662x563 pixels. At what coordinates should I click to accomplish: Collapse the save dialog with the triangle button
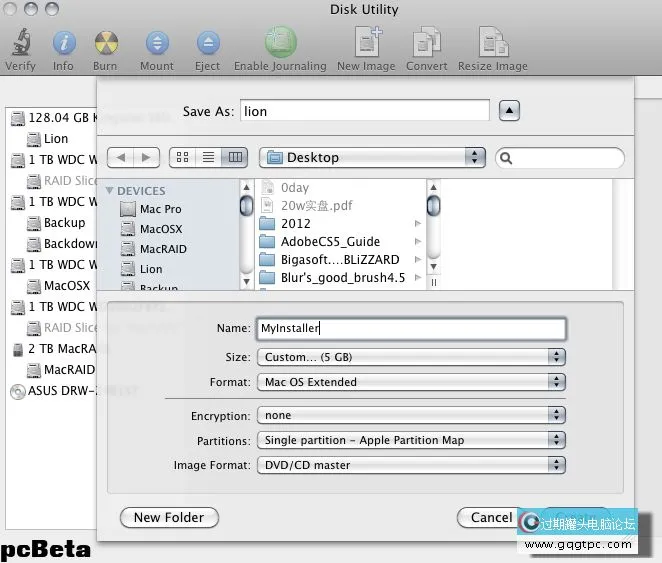(509, 111)
